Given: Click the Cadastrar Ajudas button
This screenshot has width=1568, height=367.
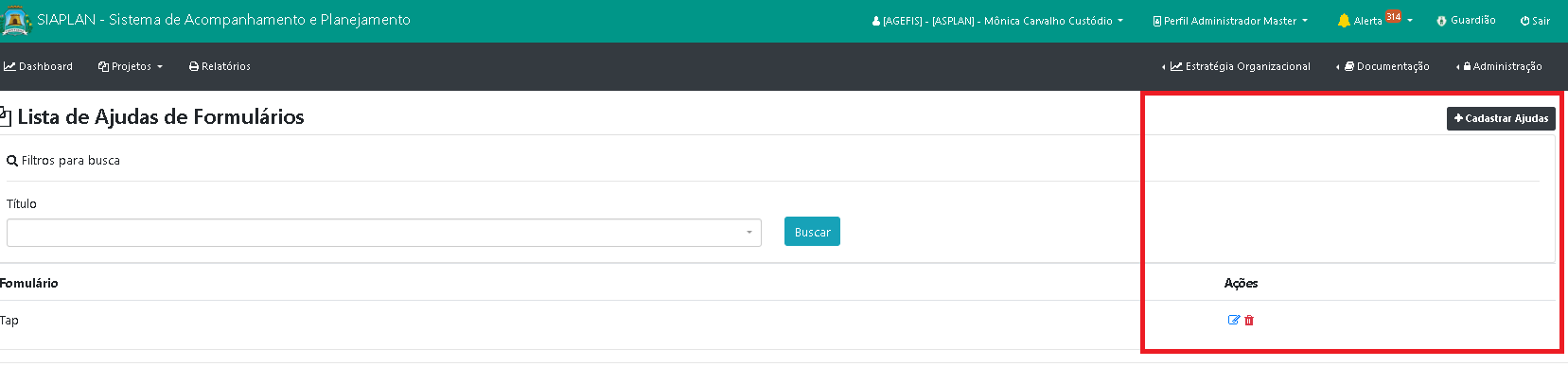Looking at the screenshot, I should (x=1501, y=118).
